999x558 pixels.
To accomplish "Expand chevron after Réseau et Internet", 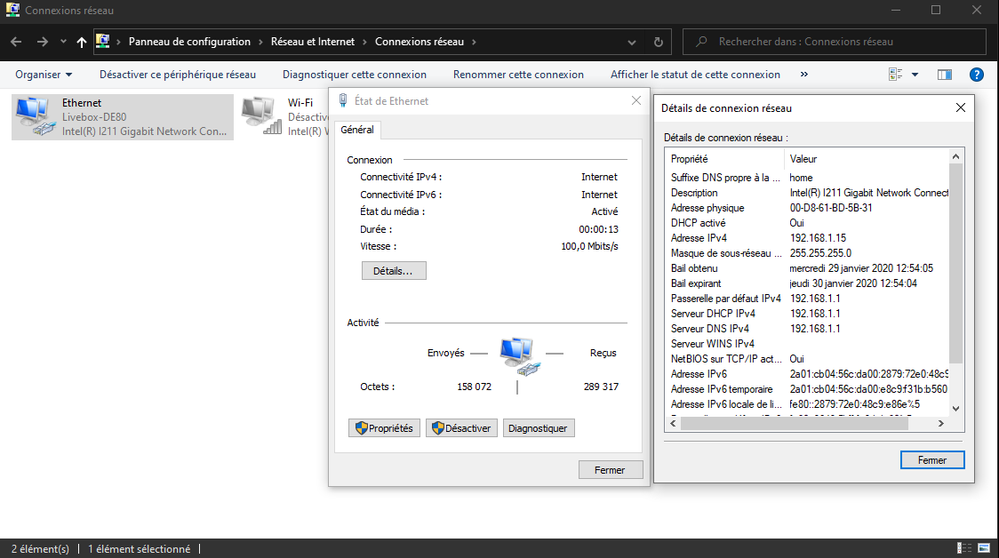I will [x=365, y=42].
